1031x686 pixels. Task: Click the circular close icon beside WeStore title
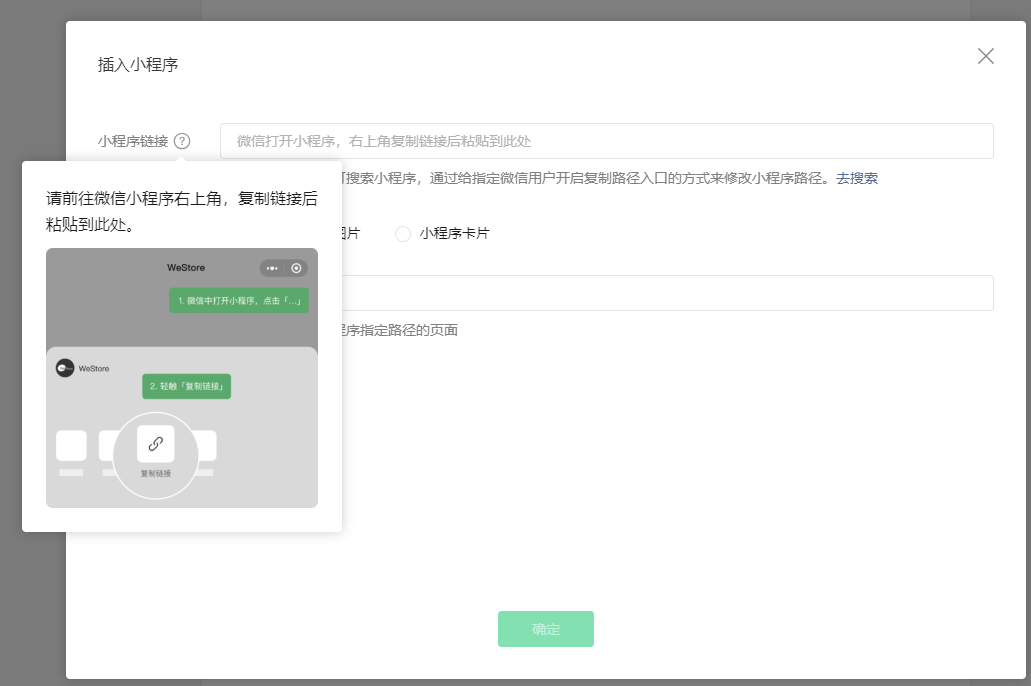pos(295,266)
